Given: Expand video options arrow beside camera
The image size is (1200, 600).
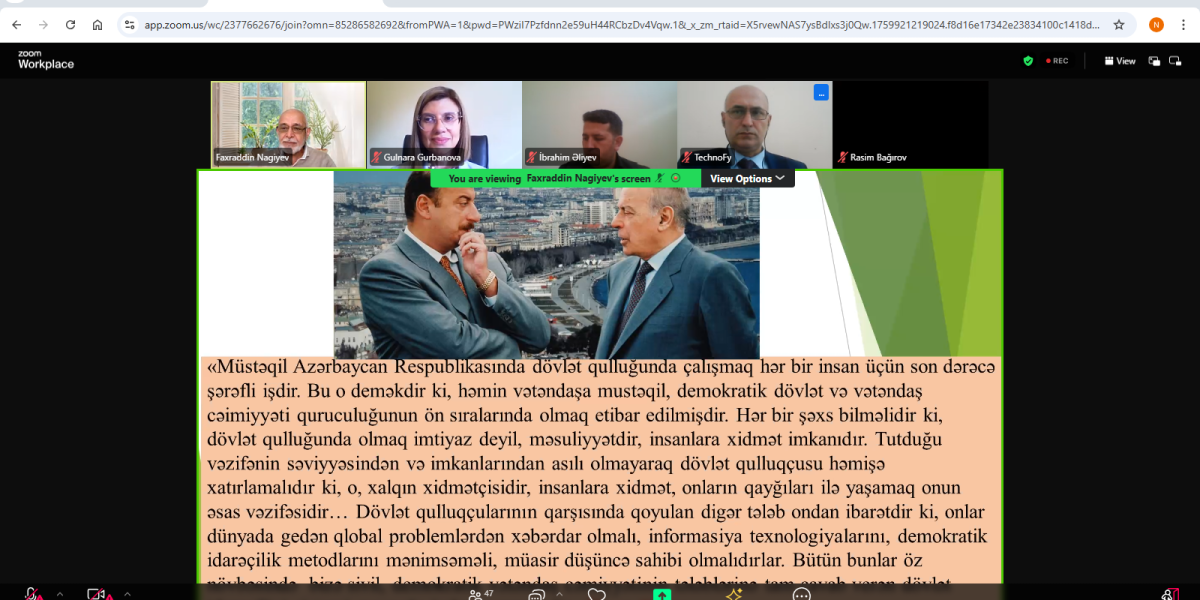Looking at the screenshot, I should [x=126, y=595].
